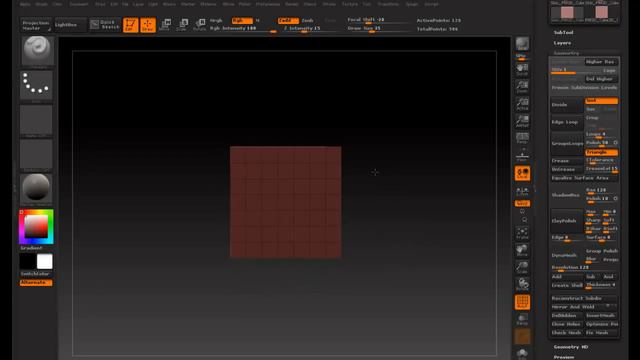This screenshot has width=640, height=360.
Task: Open the stroke type selector (dots)
Action: tap(36, 86)
